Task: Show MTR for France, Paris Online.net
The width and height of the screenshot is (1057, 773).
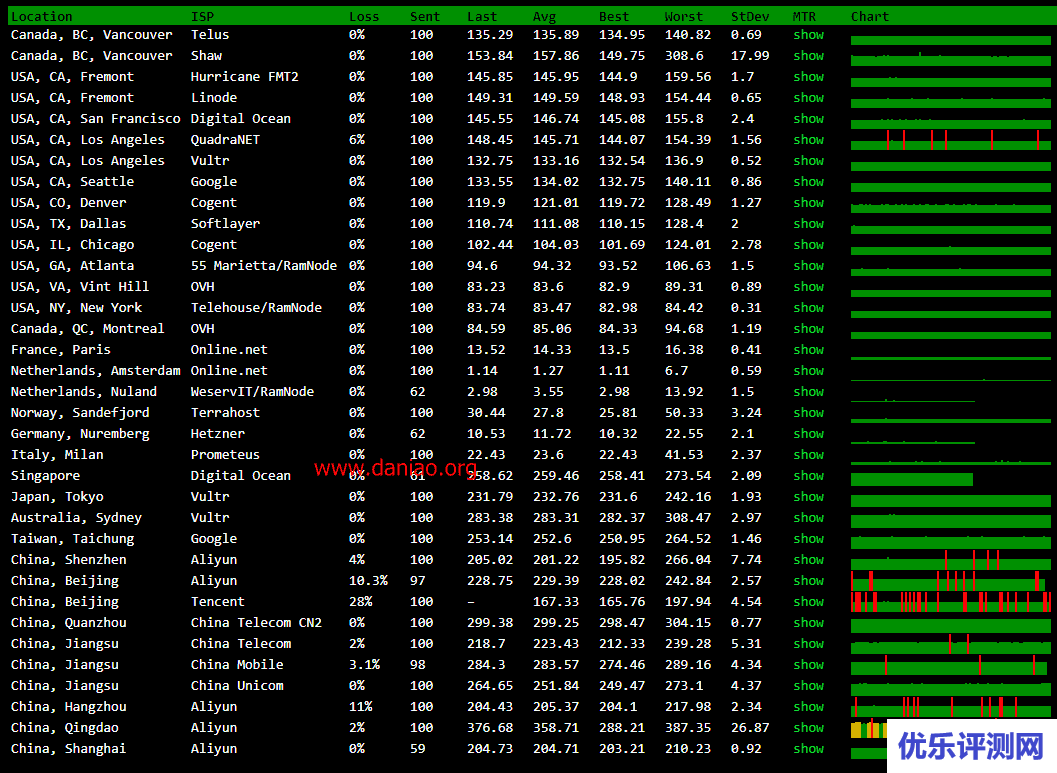Action: [808, 349]
